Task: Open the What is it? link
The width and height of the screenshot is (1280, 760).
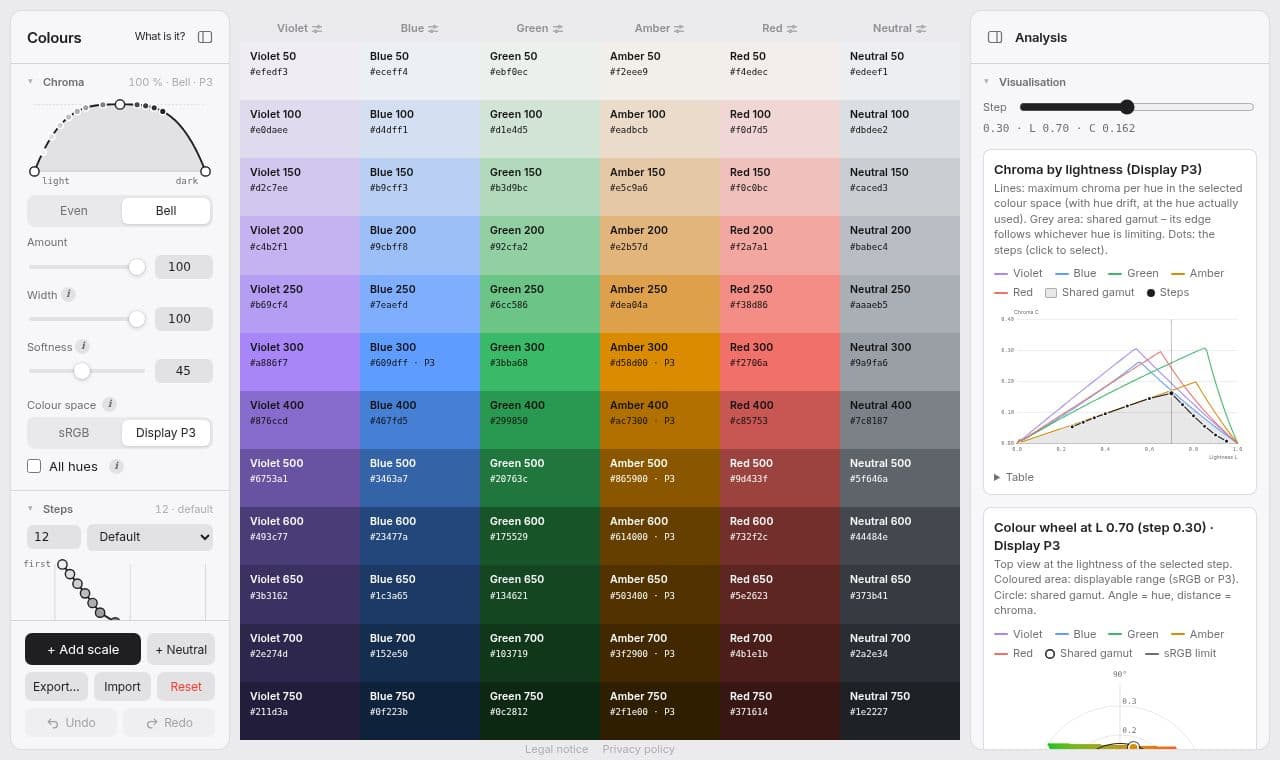Action: [160, 37]
